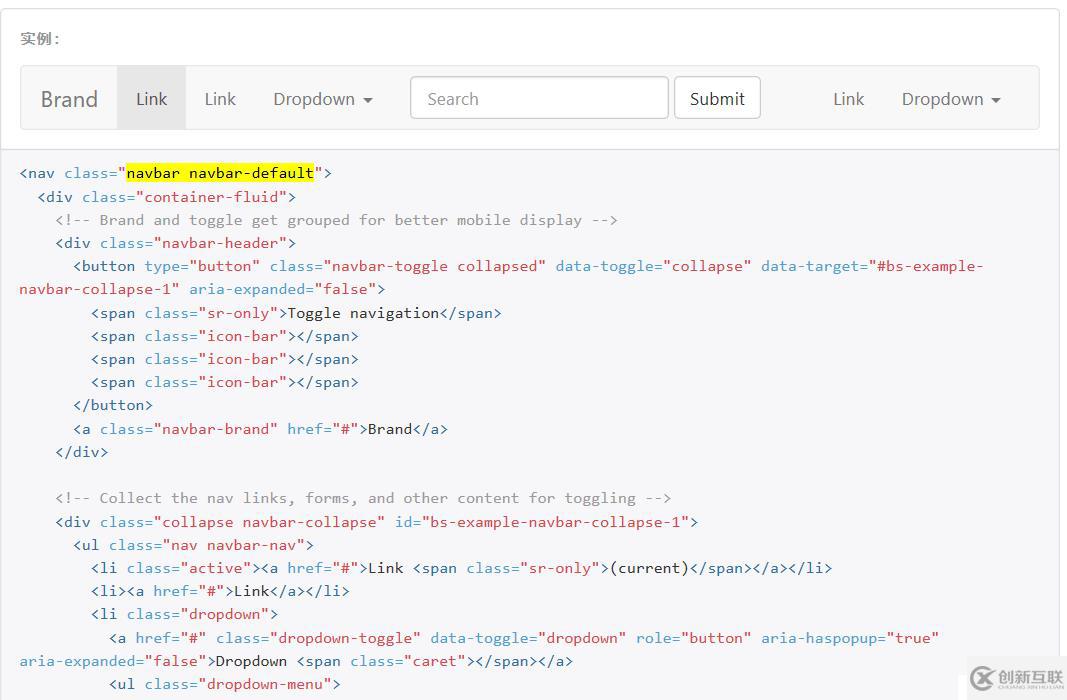Select the active Link item in navbar
Image resolution: width=1067 pixels, height=700 pixels.
point(151,99)
